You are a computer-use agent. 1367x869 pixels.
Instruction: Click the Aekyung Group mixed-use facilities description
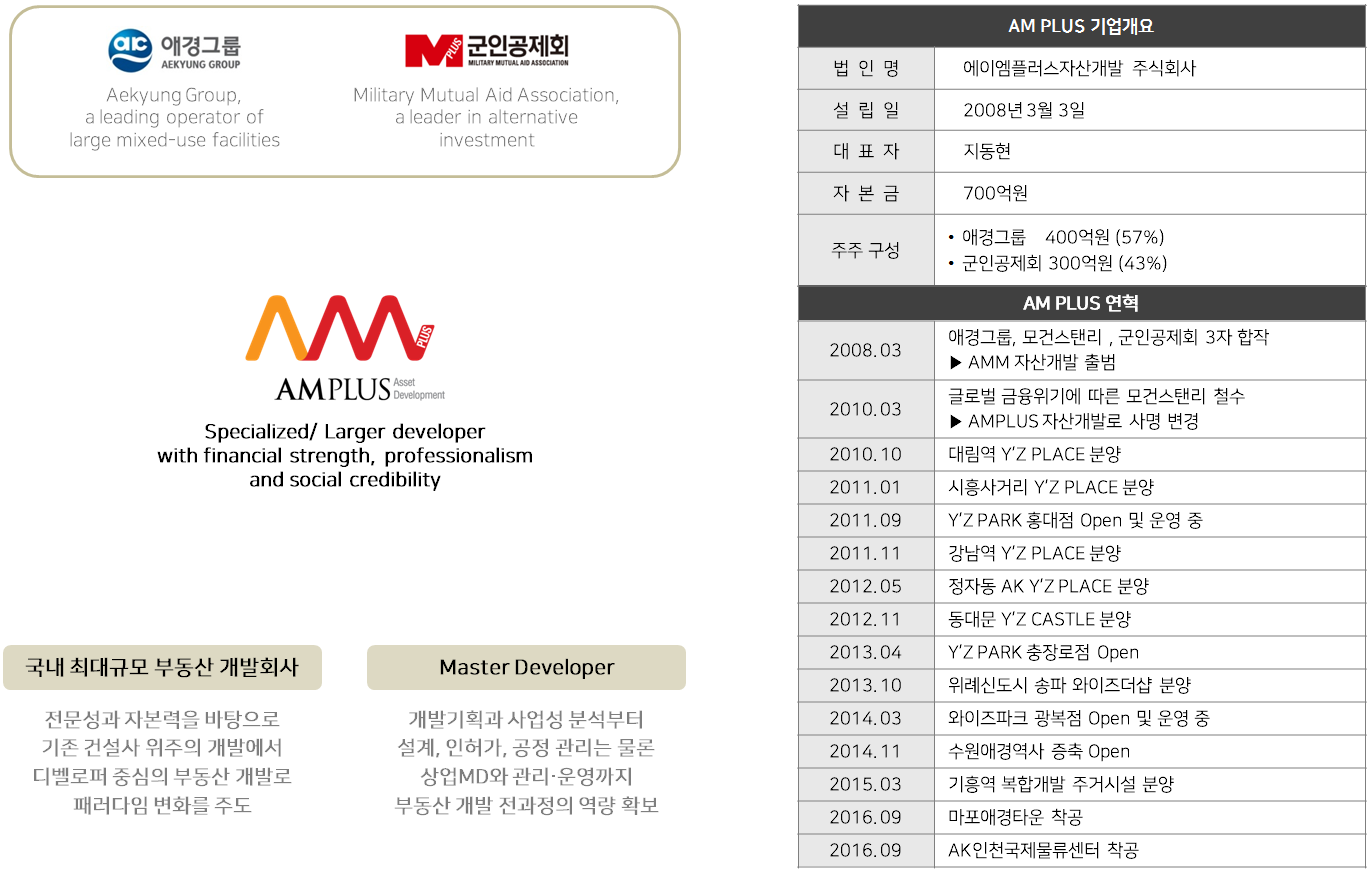(x=174, y=117)
